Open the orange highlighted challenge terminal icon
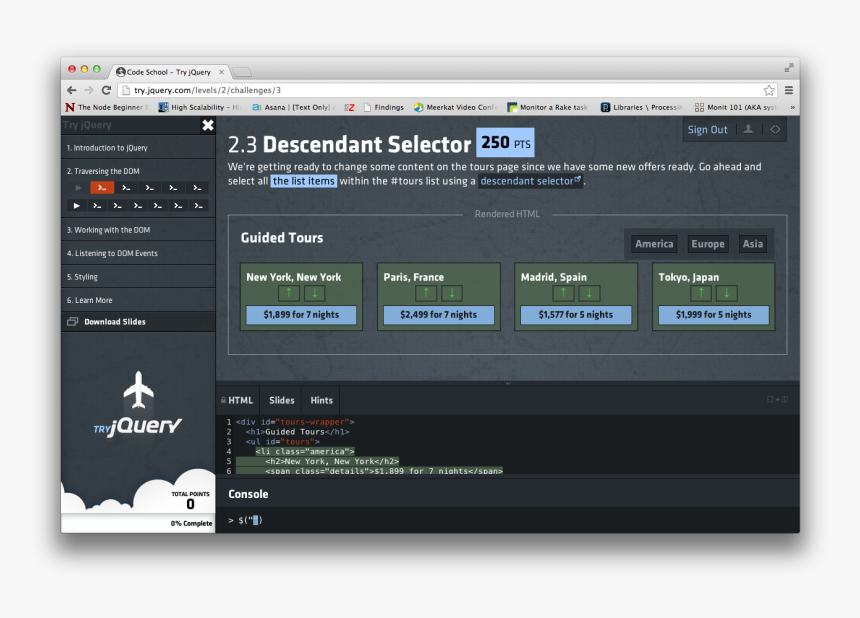The width and height of the screenshot is (860, 618). tap(102, 188)
